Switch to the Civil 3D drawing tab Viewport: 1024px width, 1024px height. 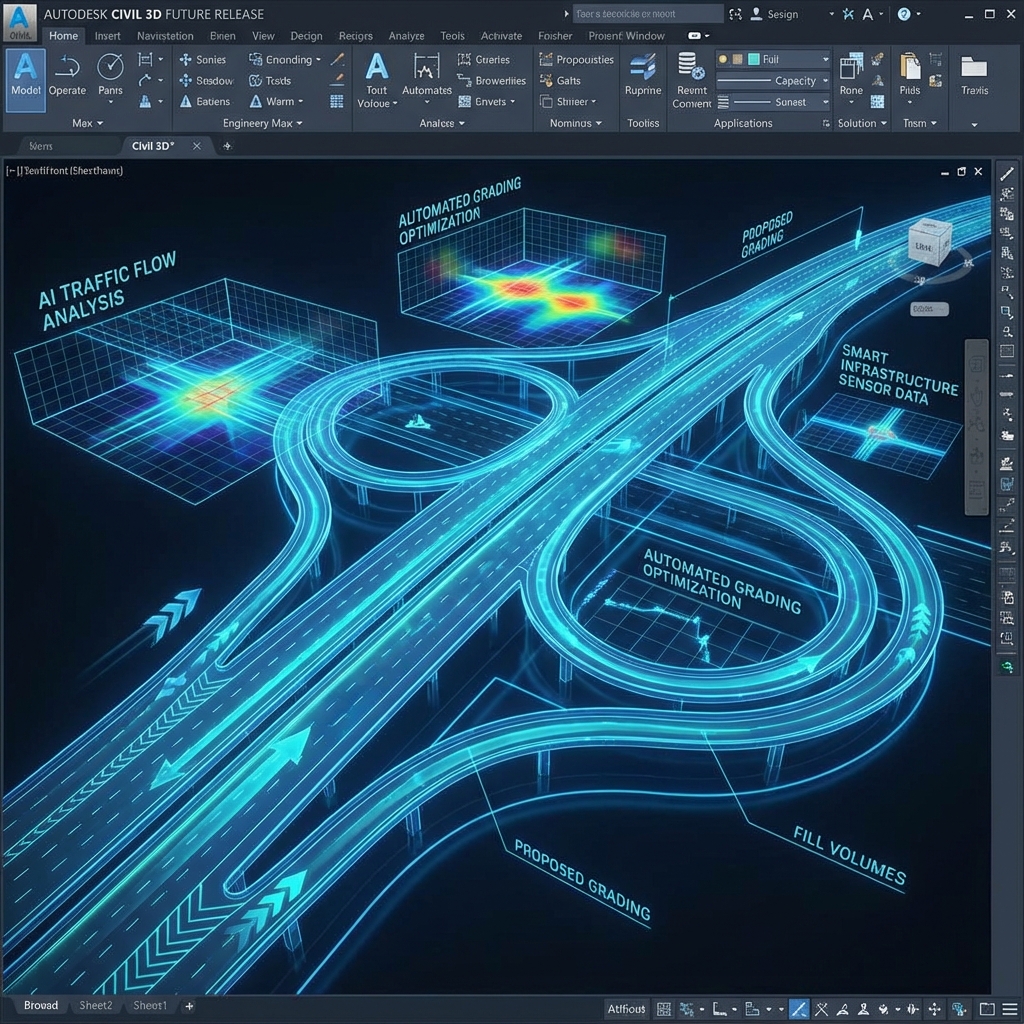152,145
